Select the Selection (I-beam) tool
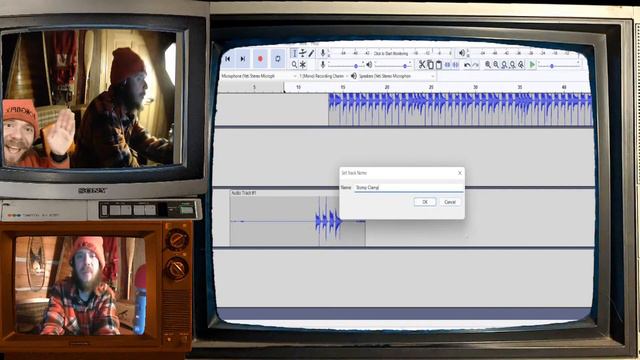This screenshot has width=640, height=360. pyautogui.click(x=294, y=53)
